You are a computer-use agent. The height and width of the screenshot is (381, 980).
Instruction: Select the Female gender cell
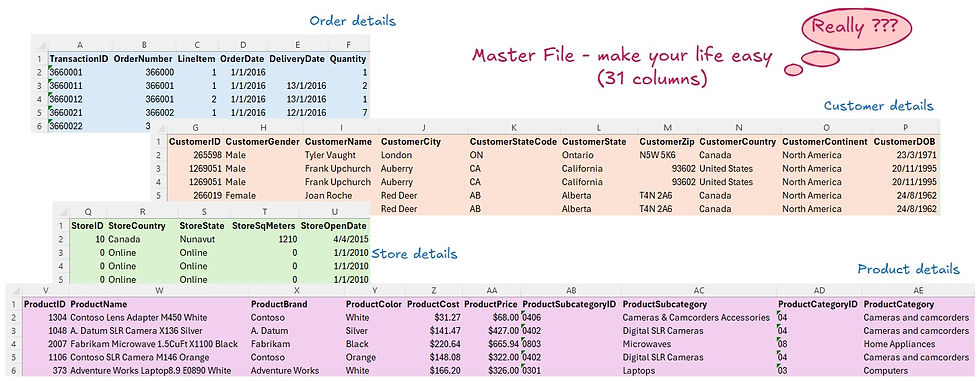pos(262,195)
